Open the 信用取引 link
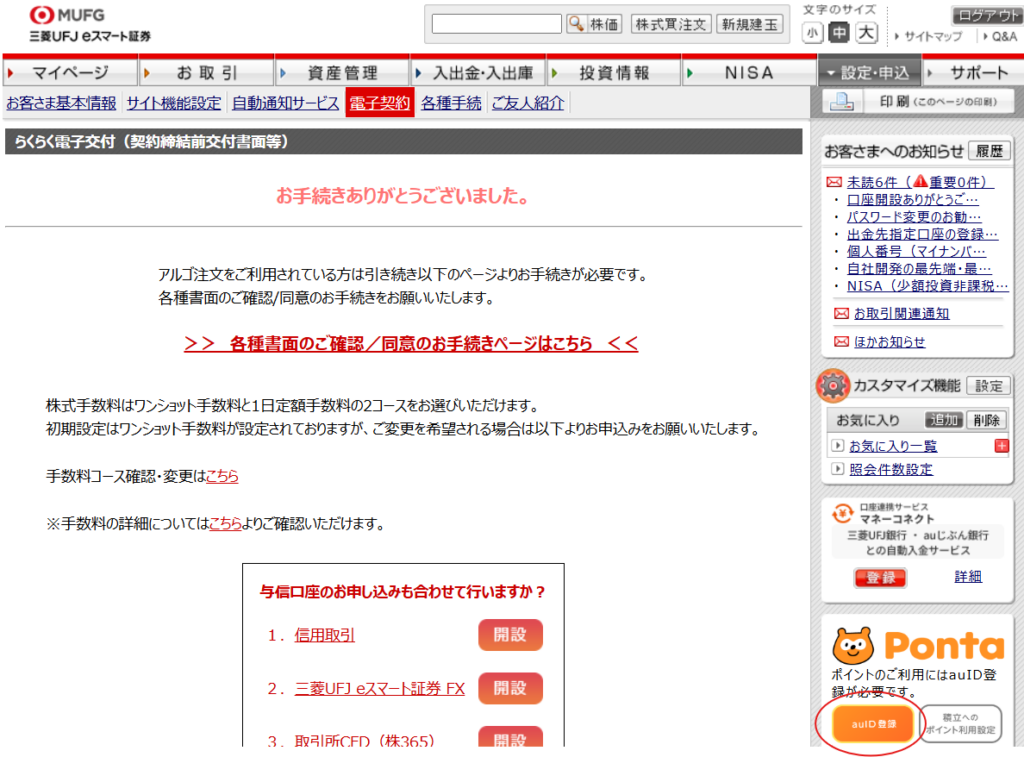 (325, 635)
